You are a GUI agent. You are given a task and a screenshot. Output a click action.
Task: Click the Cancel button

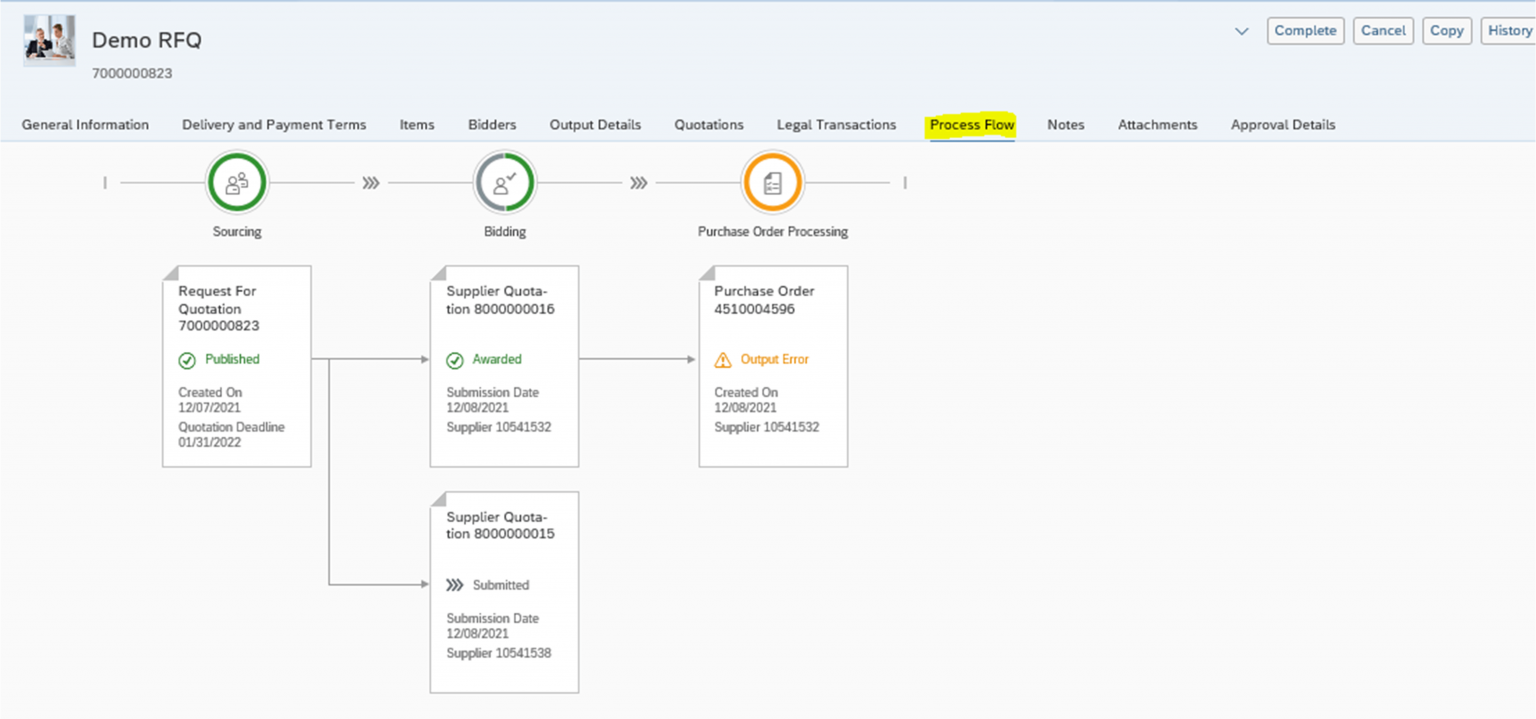coord(1383,30)
